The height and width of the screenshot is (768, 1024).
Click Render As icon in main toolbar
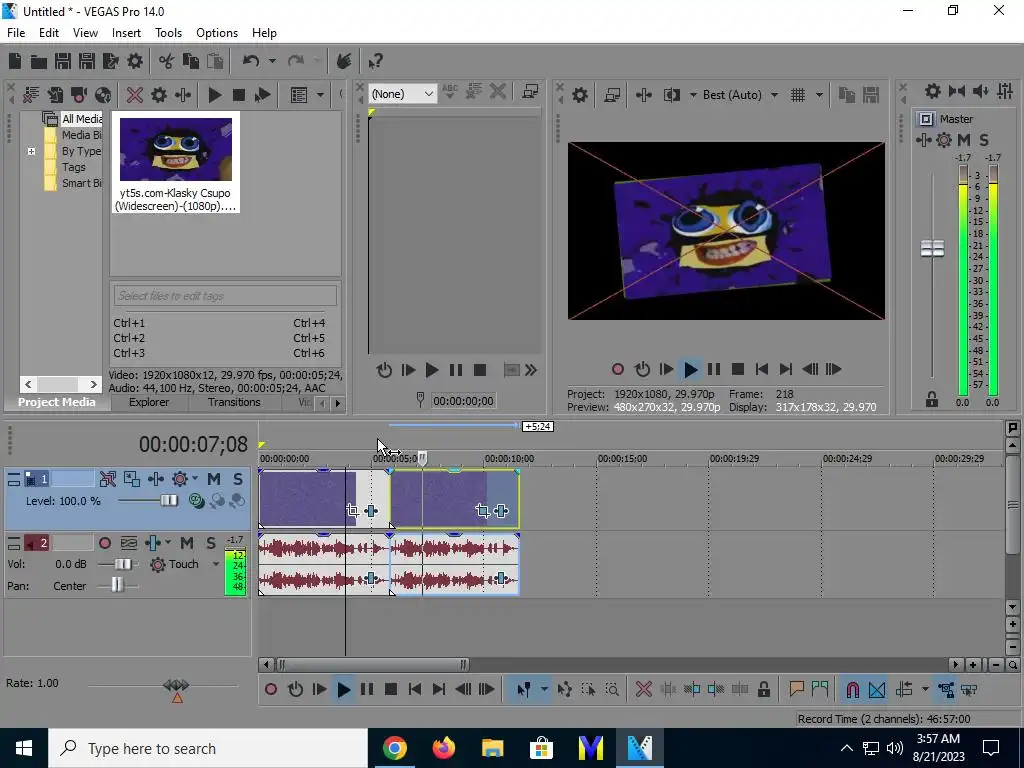click(111, 61)
